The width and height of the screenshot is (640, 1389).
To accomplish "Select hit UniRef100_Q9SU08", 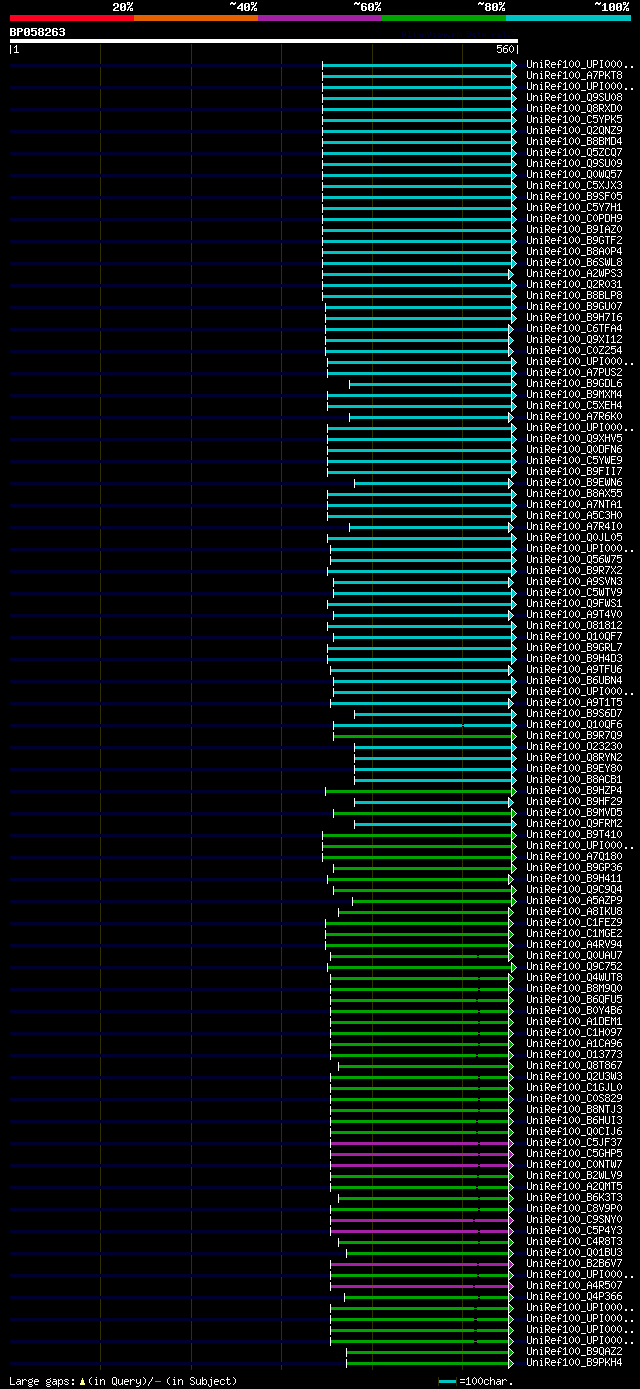I will [x=574, y=97].
